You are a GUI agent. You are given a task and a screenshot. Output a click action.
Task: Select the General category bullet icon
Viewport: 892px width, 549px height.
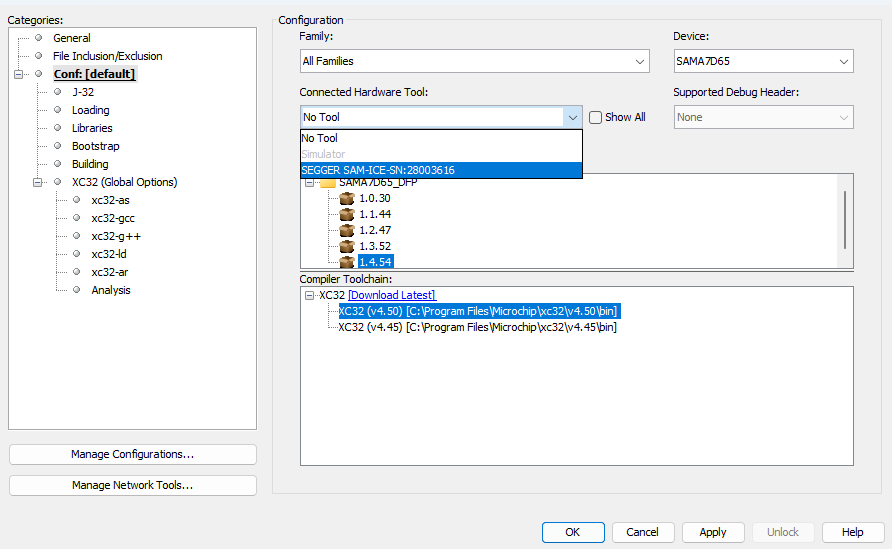click(39, 38)
